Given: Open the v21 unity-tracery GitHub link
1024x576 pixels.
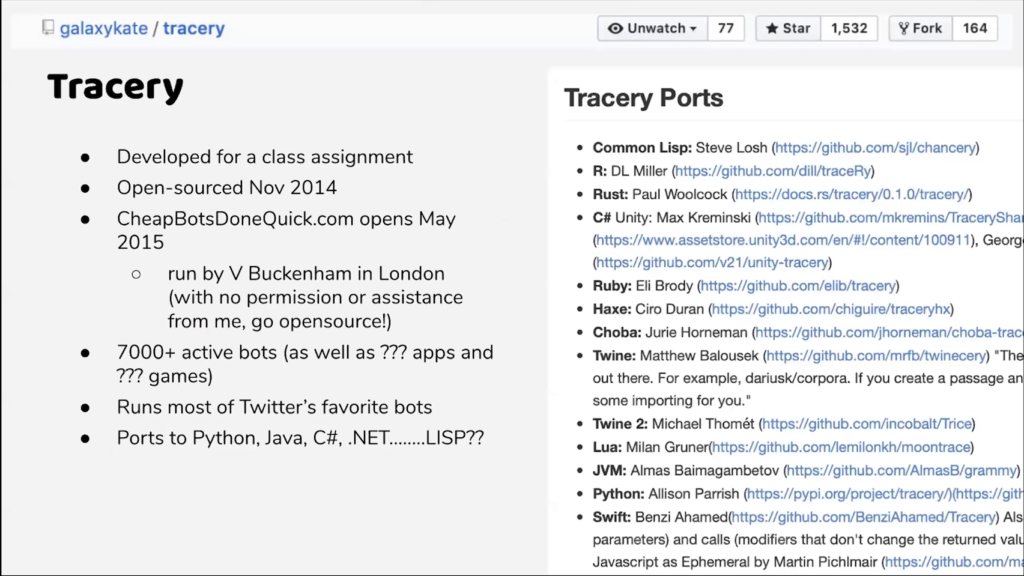Looking at the screenshot, I should [x=712, y=263].
